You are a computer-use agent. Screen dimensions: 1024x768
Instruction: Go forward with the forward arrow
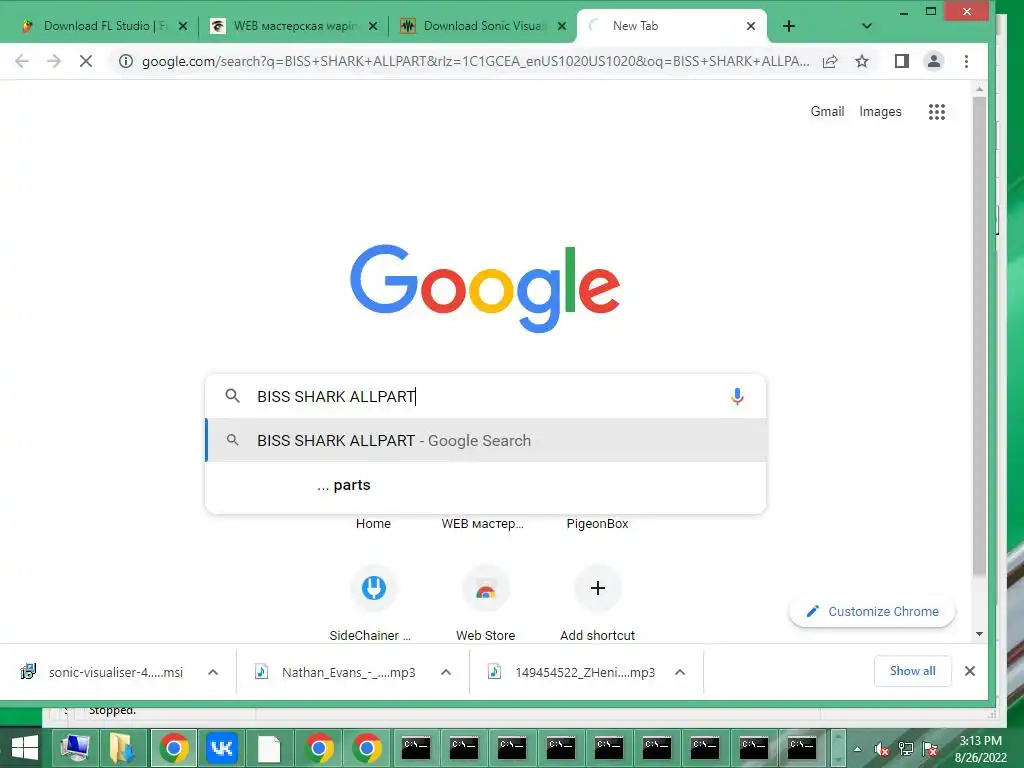coord(54,61)
